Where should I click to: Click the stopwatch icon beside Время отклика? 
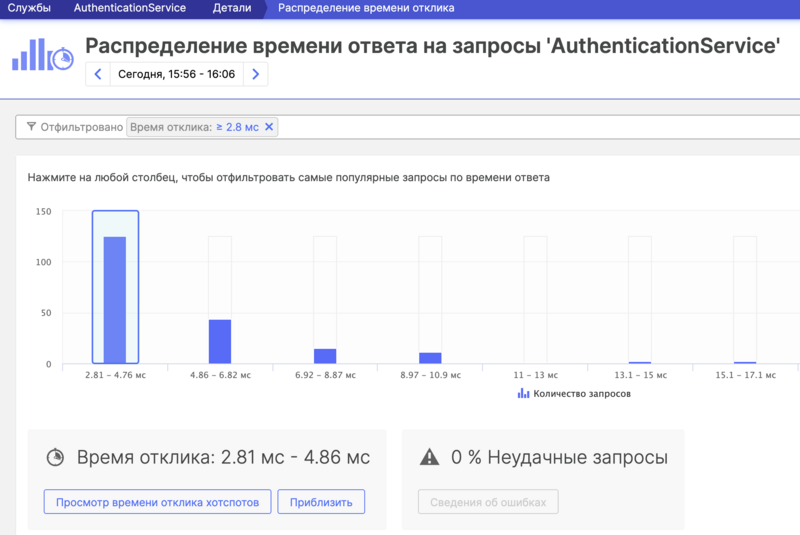click(55, 457)
